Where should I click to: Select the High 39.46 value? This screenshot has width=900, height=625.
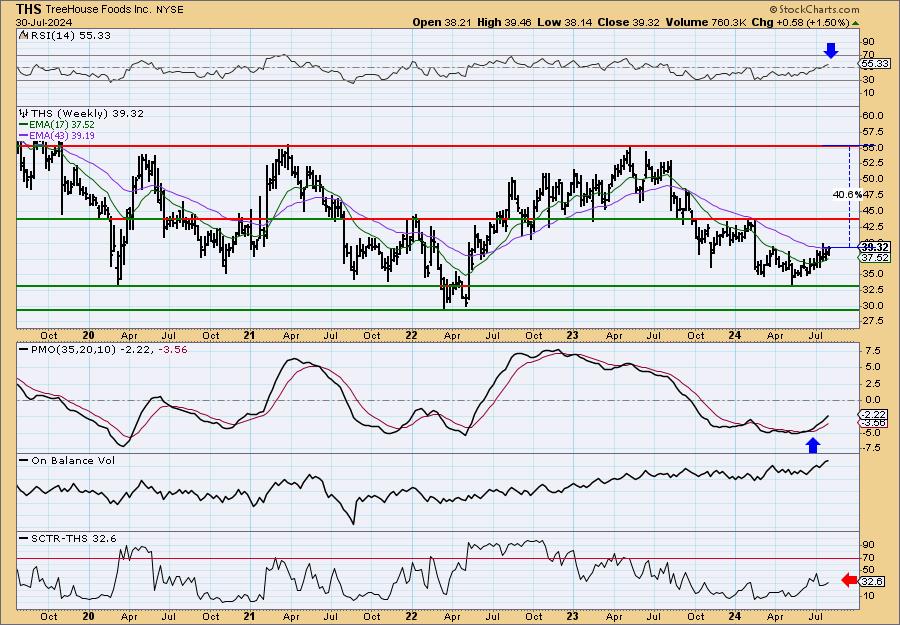coord(505,22)
